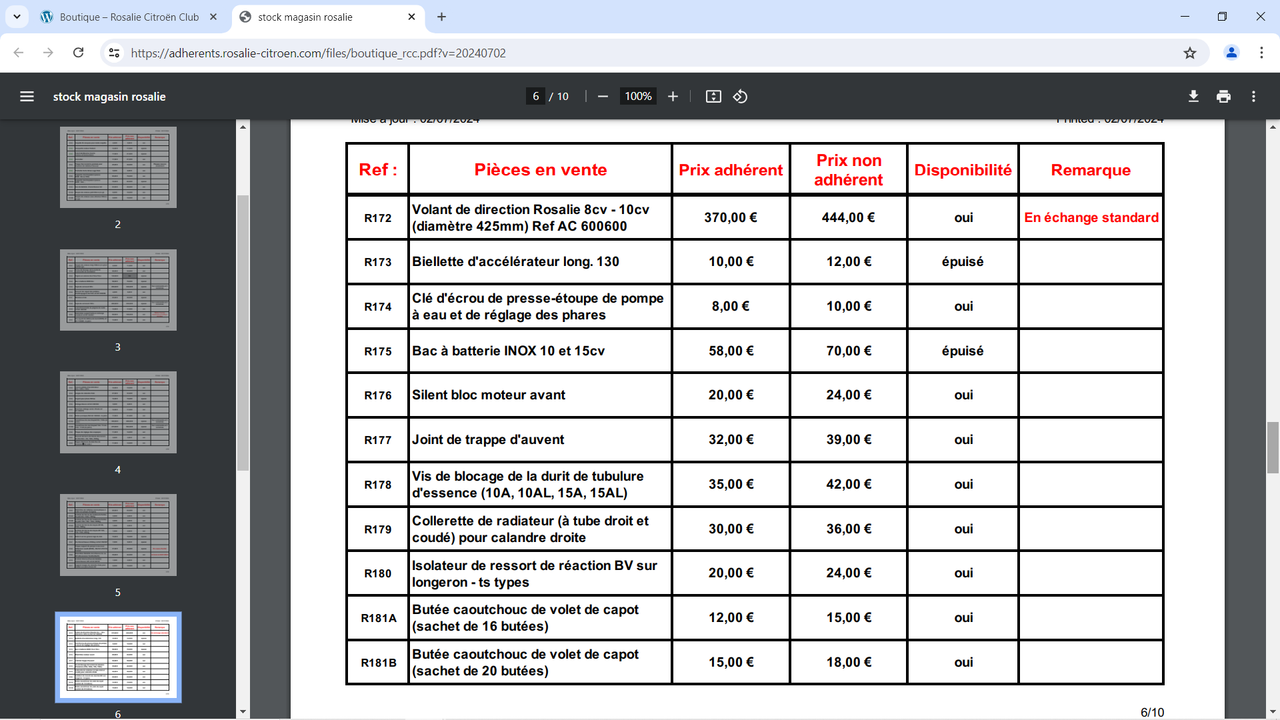Open page 2 thumbnail

pyautogui.click(x=118, y=167)
